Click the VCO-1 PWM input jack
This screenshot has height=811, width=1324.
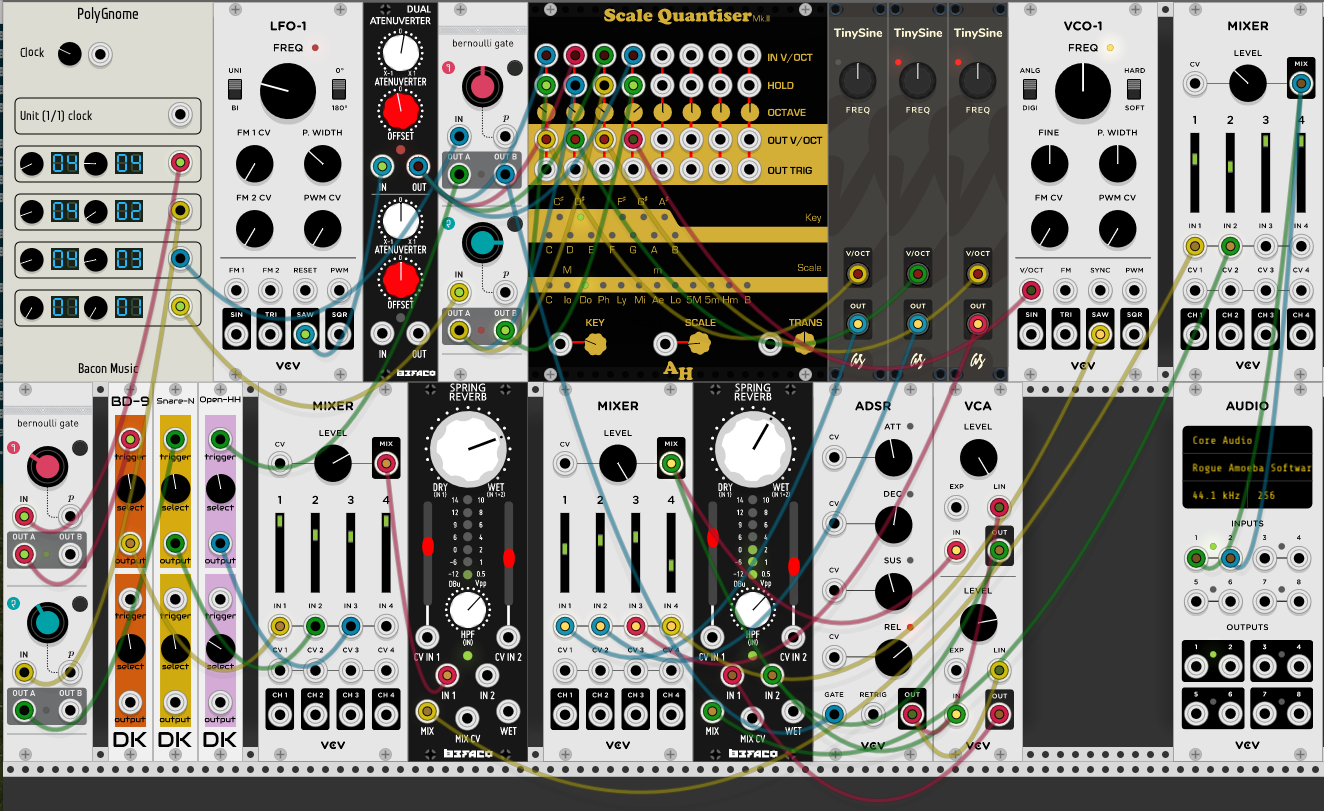pos(1135,291)
